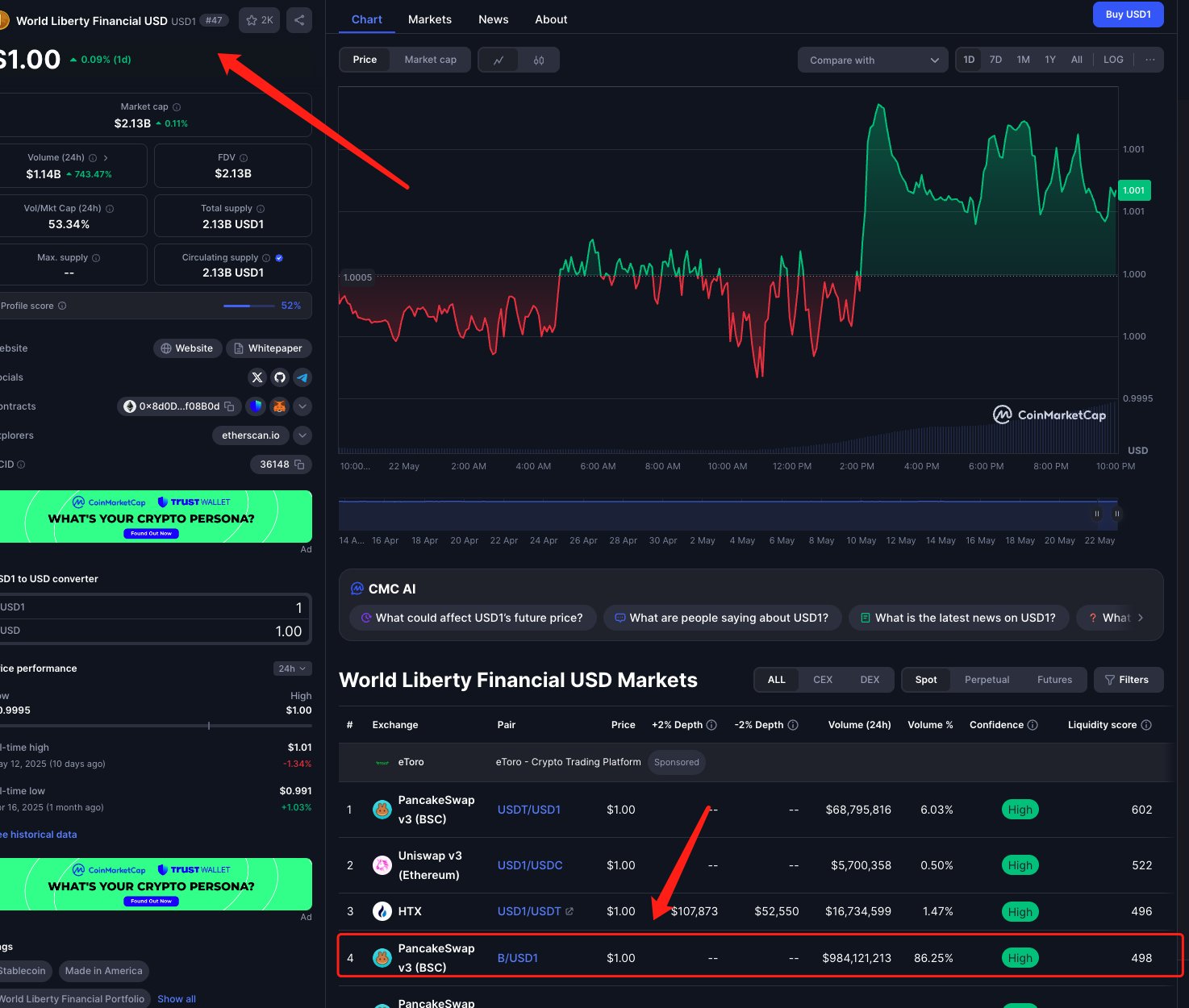Expand the explorers list next to etherscan.io
Image resolution: width=1189 pixels, height=1008 pixels.
[302, 435]
